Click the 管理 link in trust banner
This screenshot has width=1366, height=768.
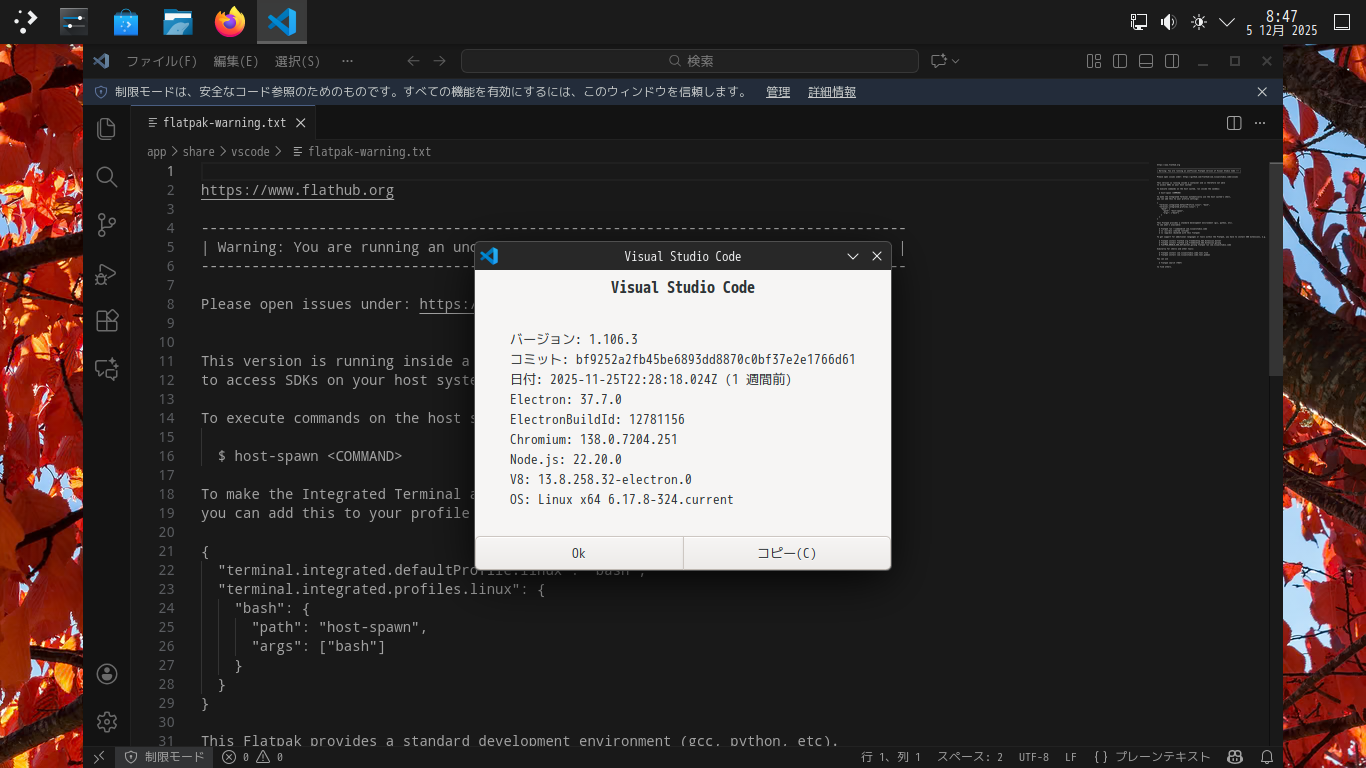click(778, 92)
